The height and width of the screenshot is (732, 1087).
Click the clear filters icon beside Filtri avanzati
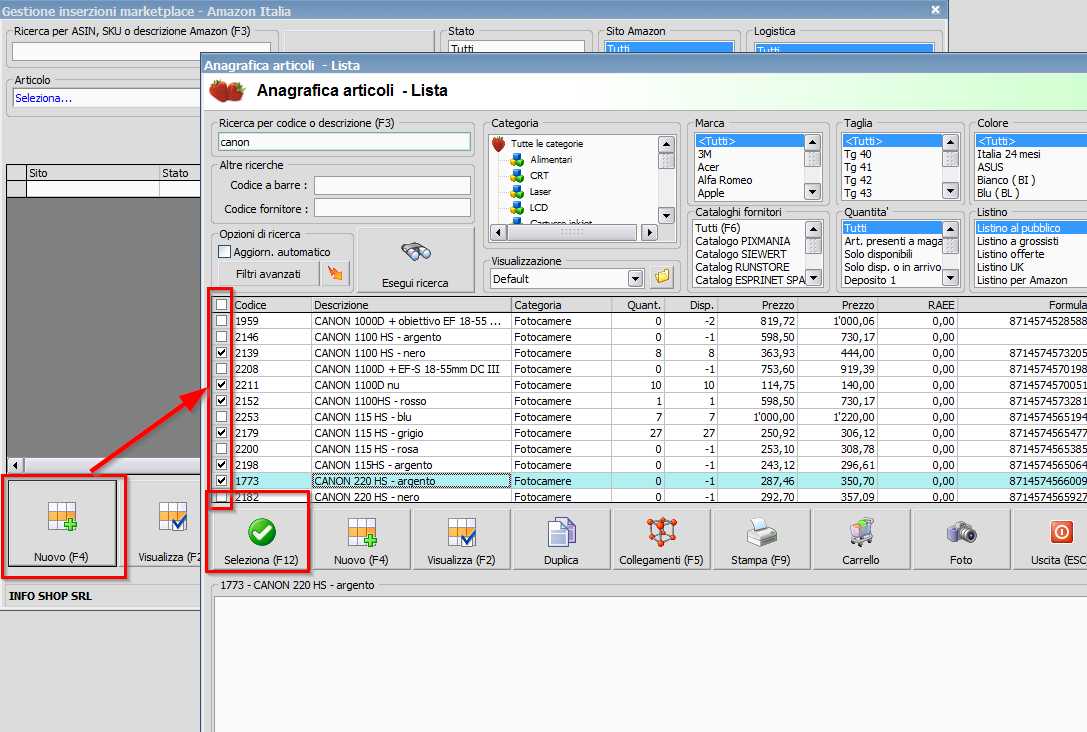pyautogui.click(x=336, y=274)
